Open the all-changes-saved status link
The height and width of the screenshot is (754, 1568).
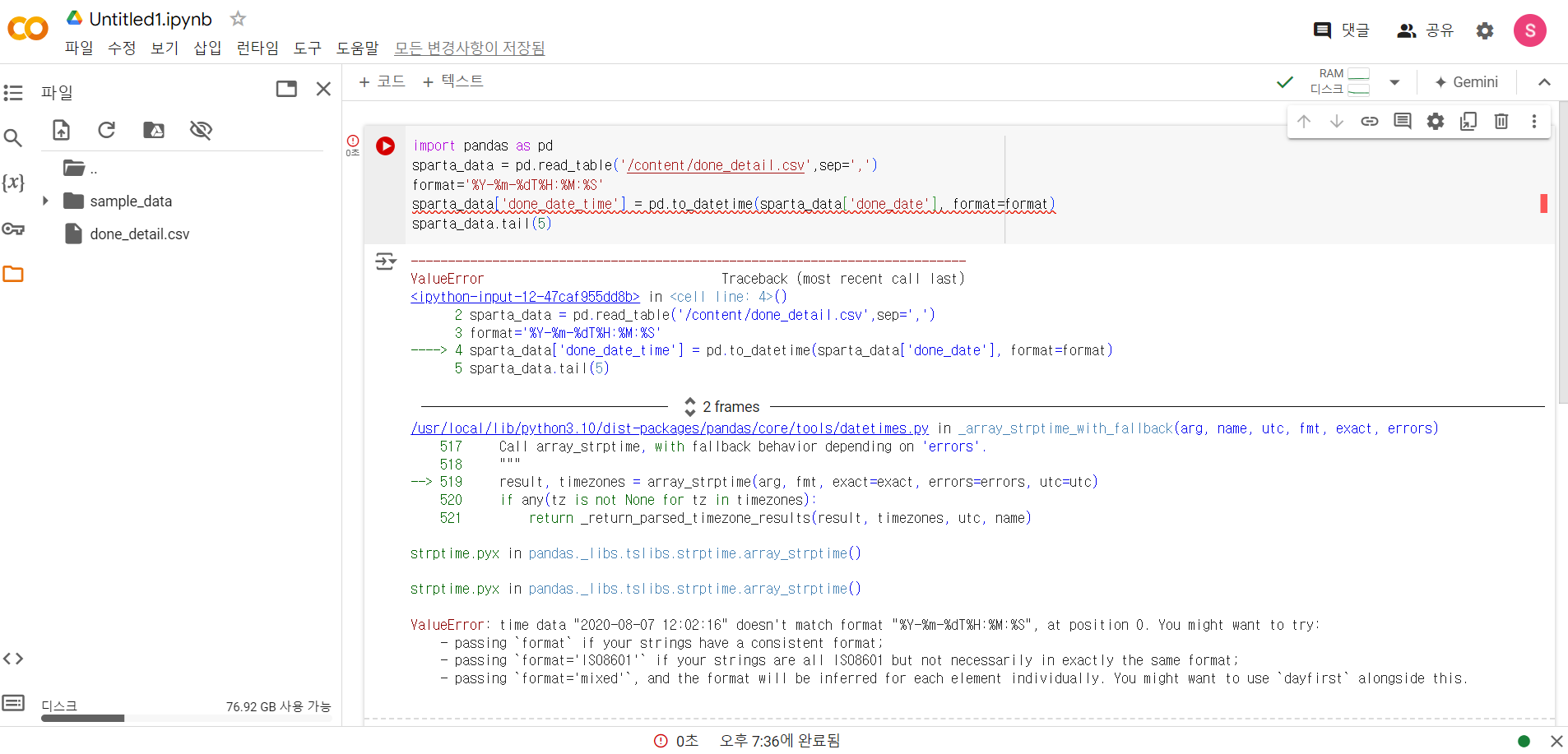pos(470,48)
